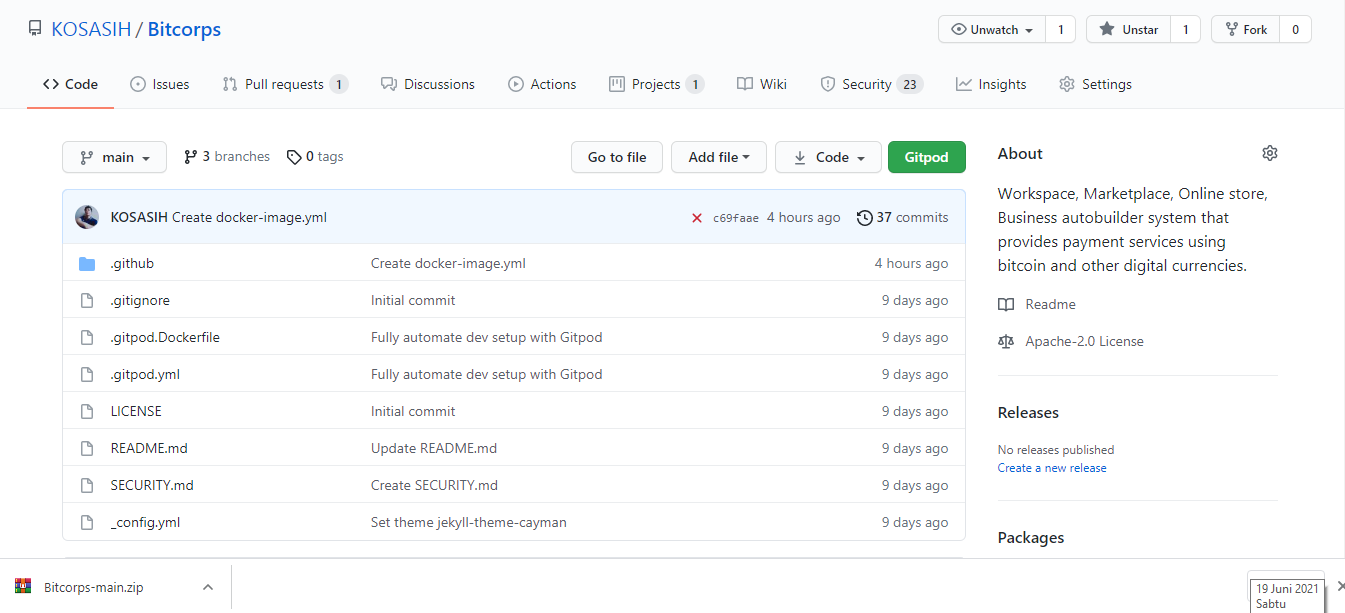Open the .gitpod.yml file

click(x=145, y=374)
